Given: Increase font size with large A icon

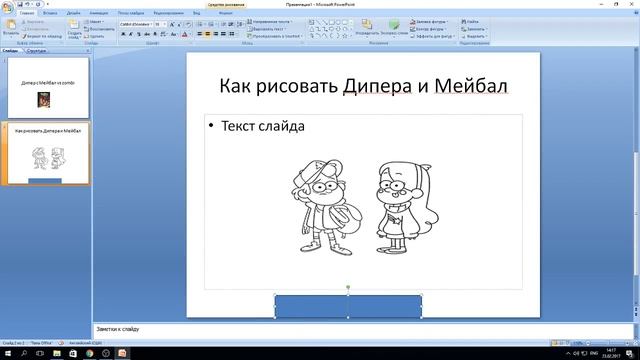Looking at the screenshot, I should click(x=172, y=24).
